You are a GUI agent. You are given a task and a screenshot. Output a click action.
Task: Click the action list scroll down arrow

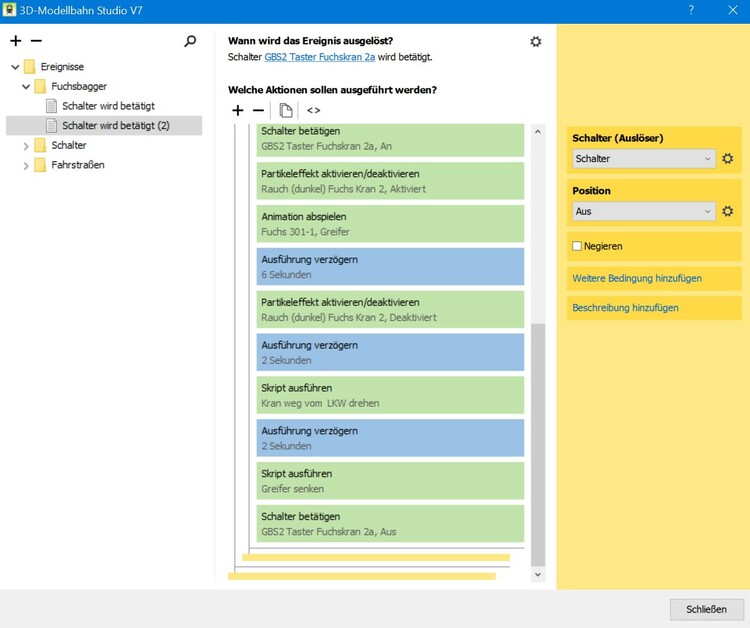(x=538, y=574)
